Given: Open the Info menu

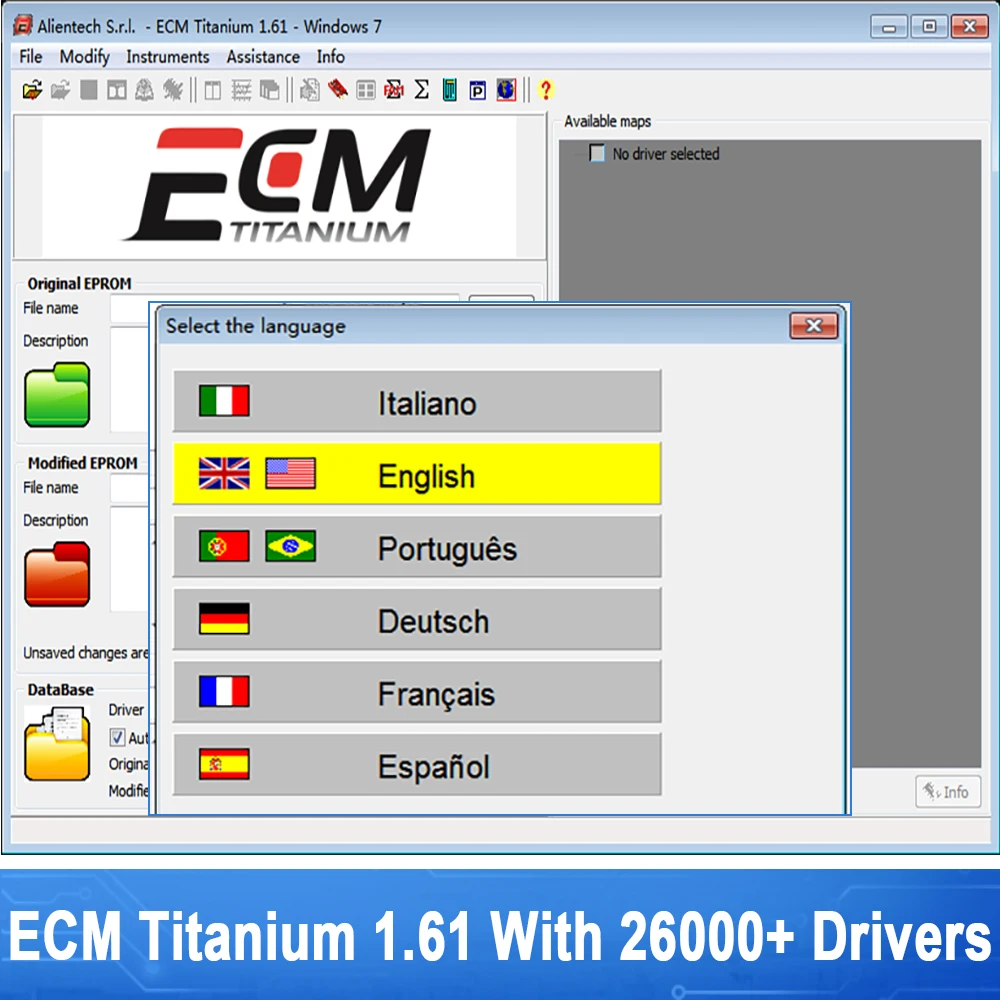Looking at the screenshot, I should (x=330, y=57).
